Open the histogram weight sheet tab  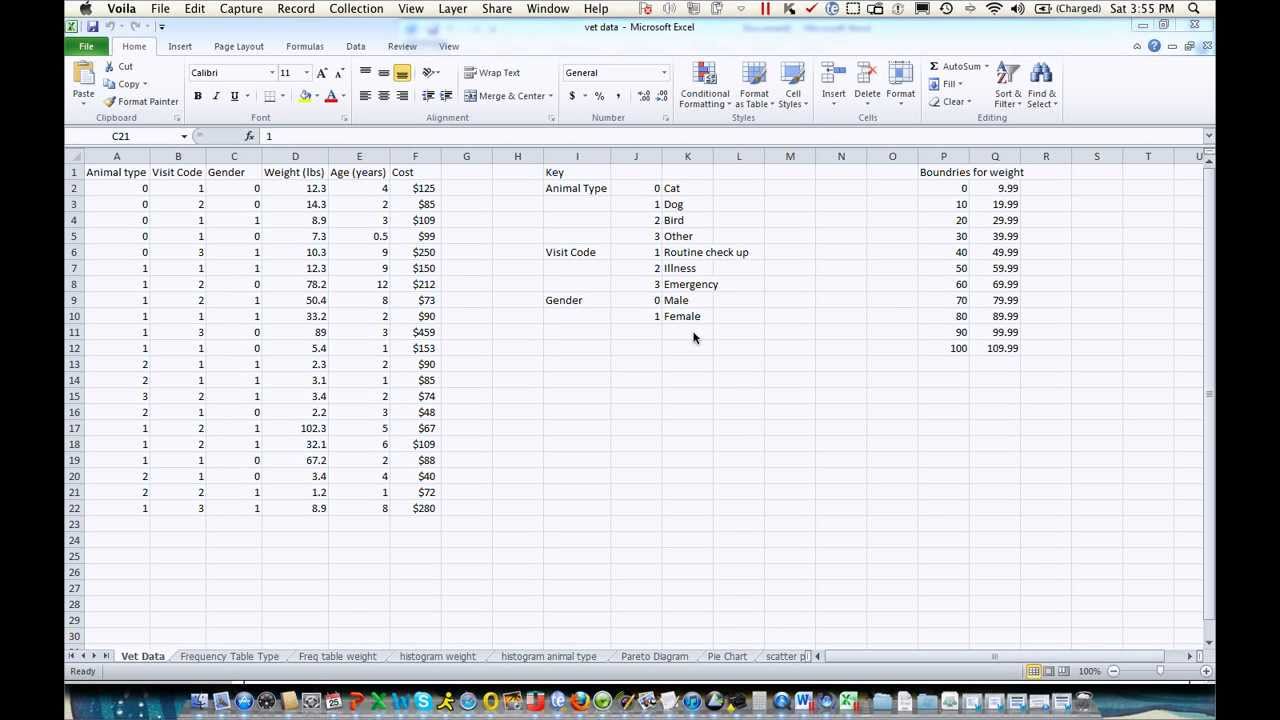click(438, 657)
